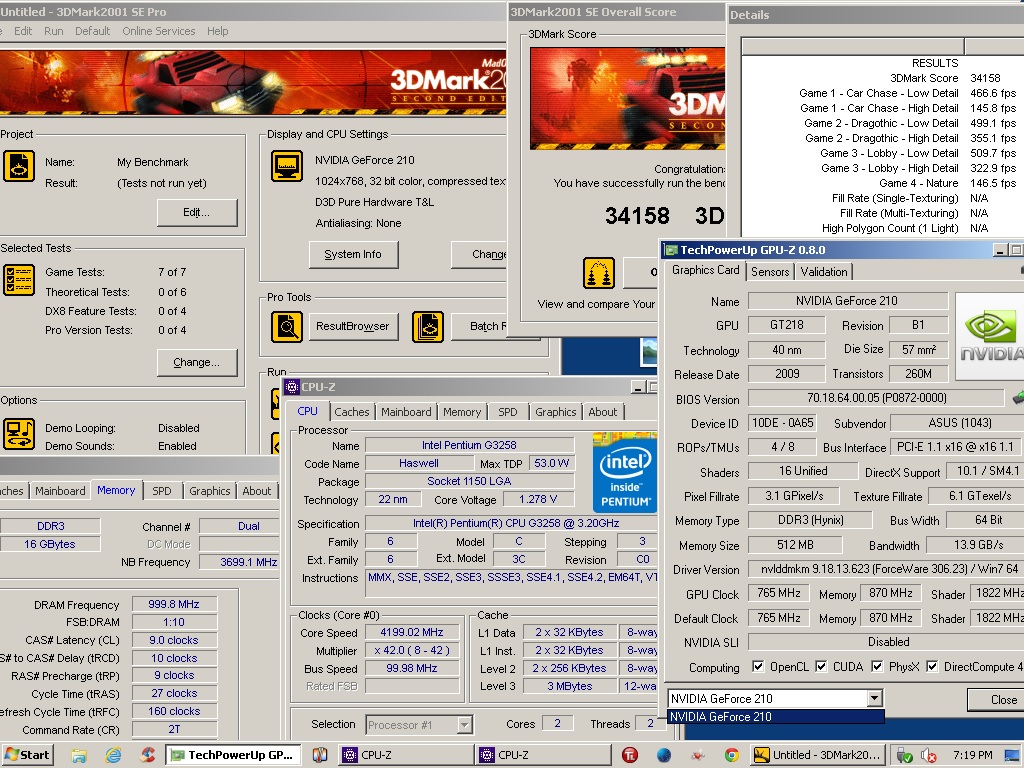This screenshot has height=768, width=1024.
Task: Open the Run menu in 3DMark2001
Action: [54, 31]
